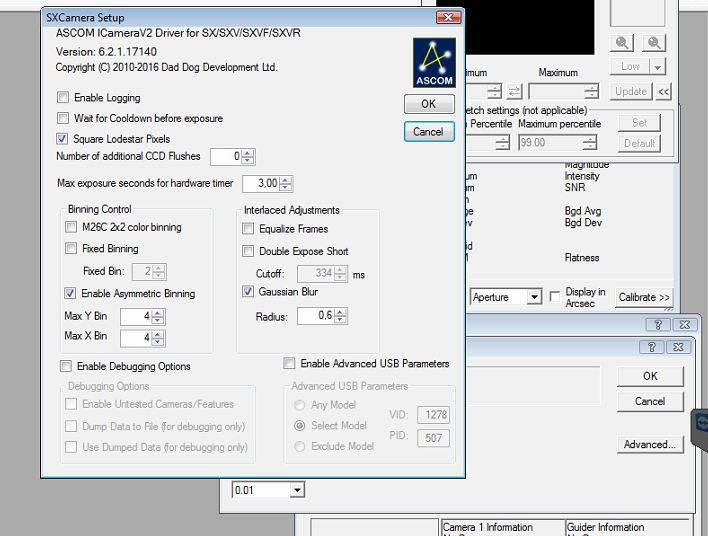The height and width of the screenshot is (536, 708).
Task: Uncheck Square Lodestar Pixels
Action: (x=62, y=139)
